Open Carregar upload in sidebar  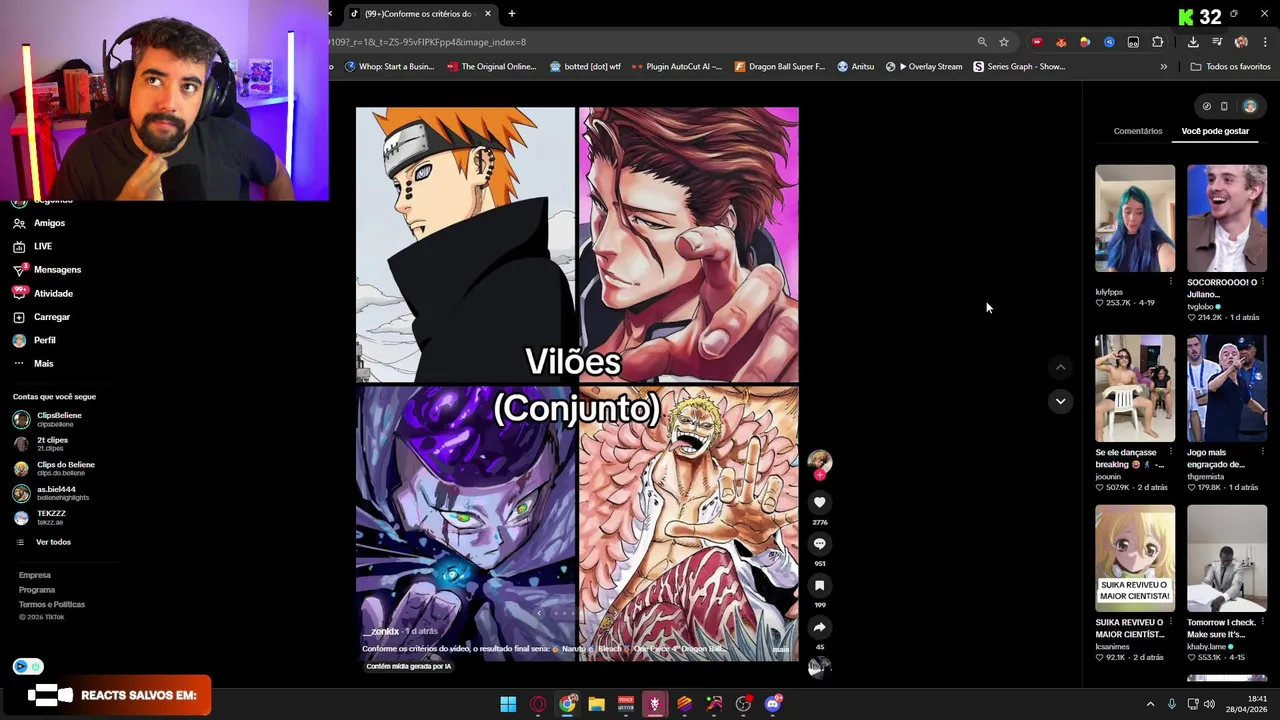click(x=42, y=317)
